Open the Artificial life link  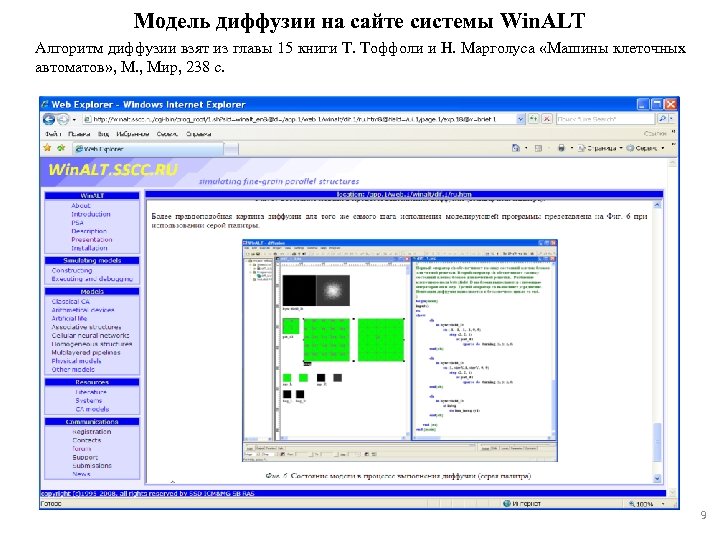pos(69,318)
